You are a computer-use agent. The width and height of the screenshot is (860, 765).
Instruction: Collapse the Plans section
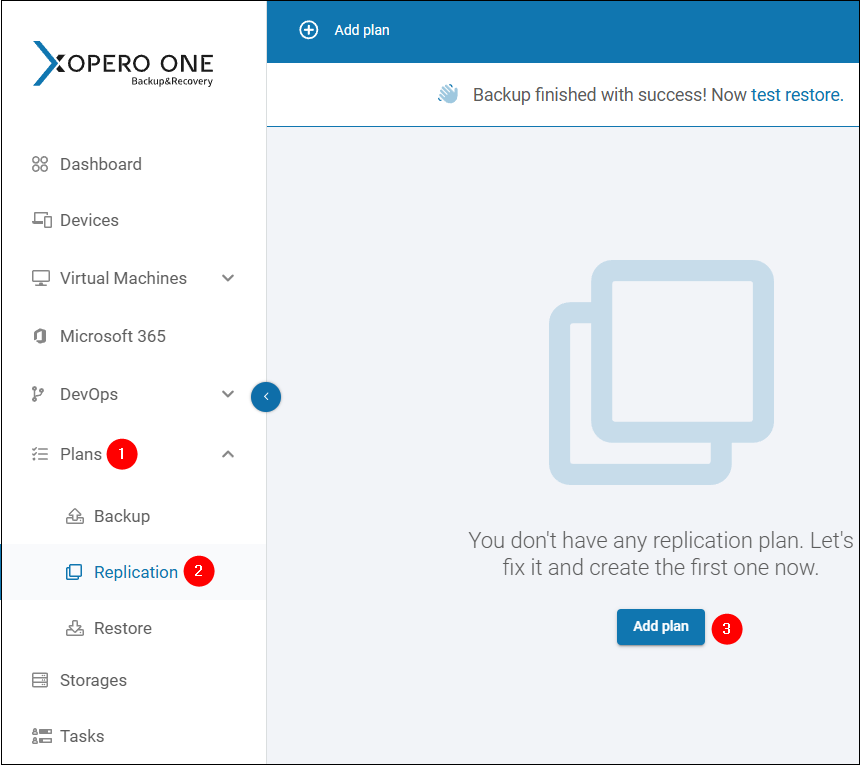coord(228,453)
